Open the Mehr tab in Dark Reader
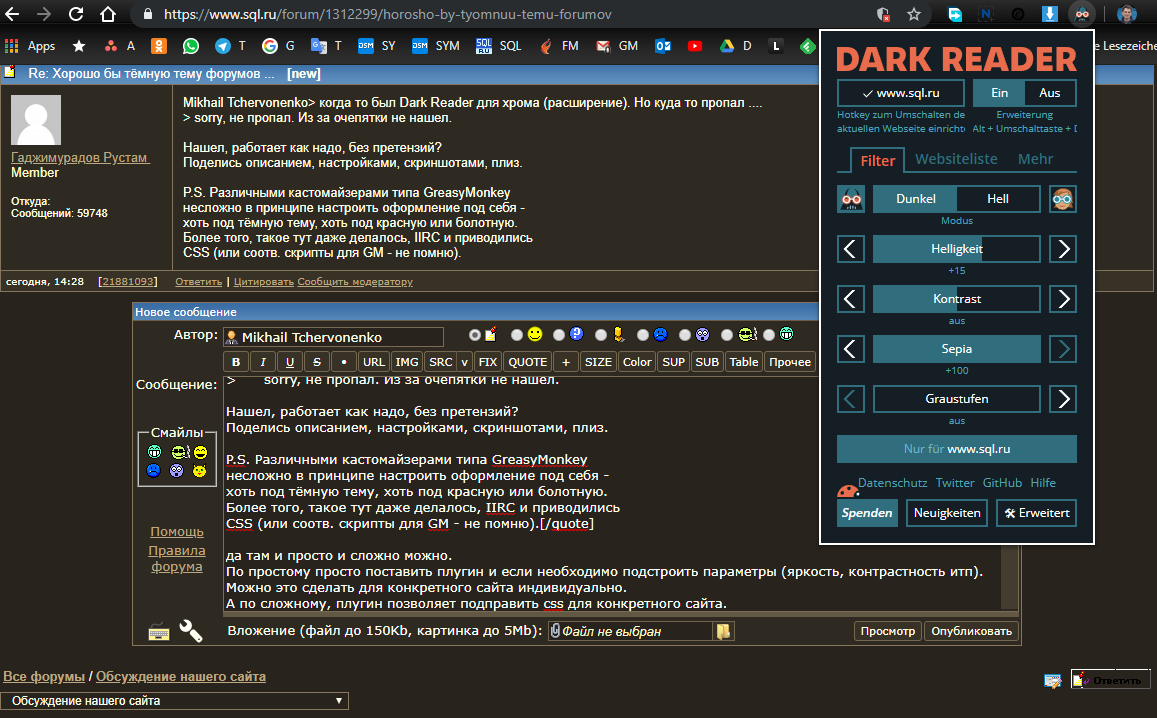The height and width of the screenshot is (718, 1157). (1035, 159)
